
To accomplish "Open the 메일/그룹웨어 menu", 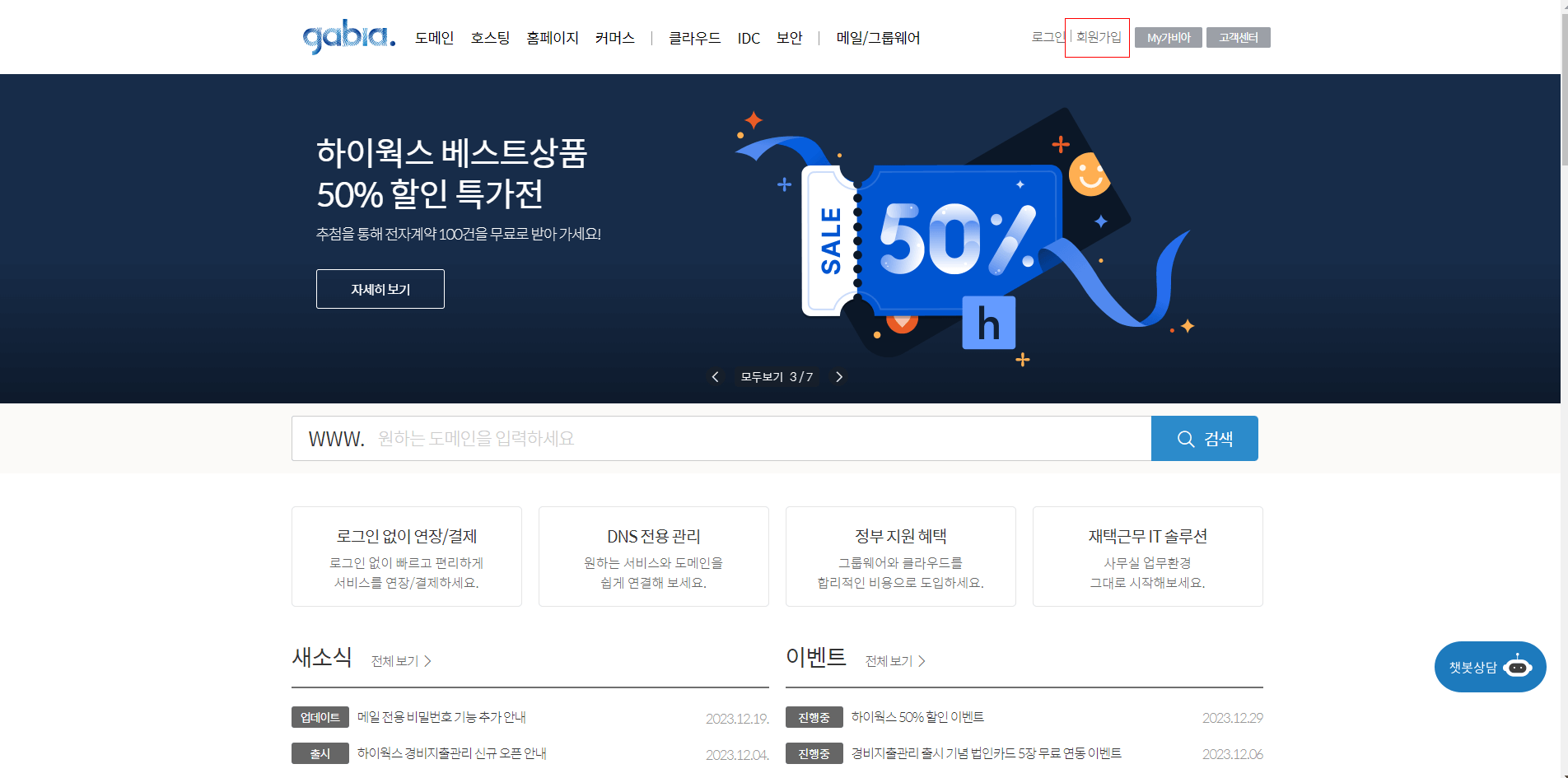I will pos(878,38).
